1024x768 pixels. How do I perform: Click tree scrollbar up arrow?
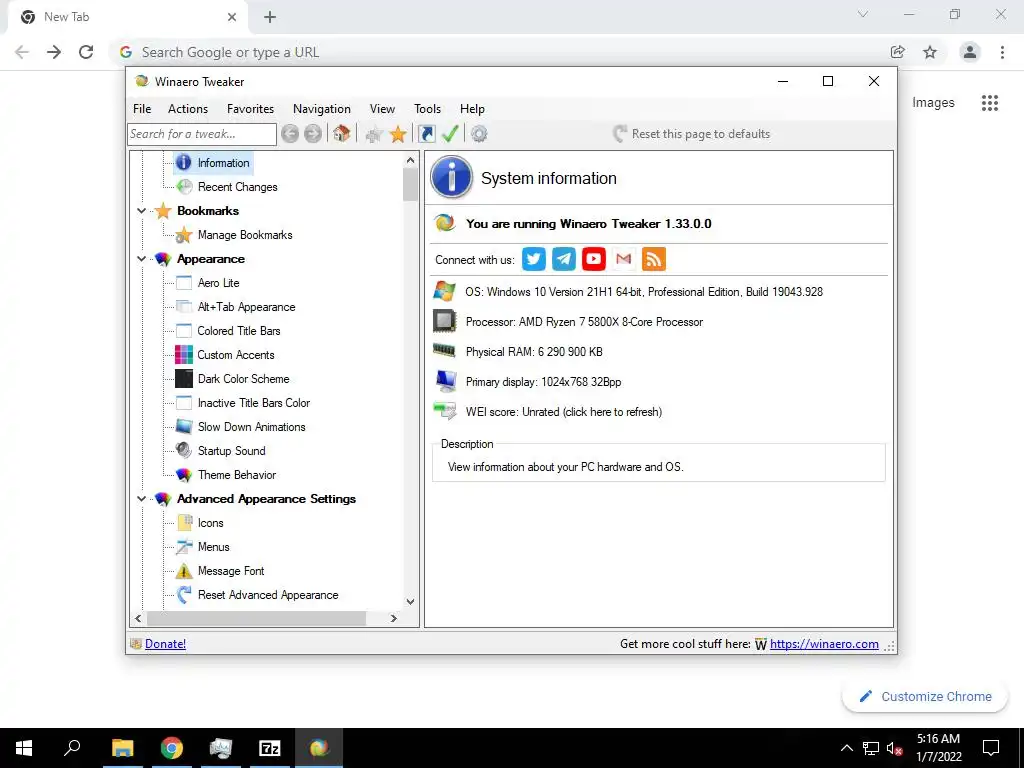(x=410, y=160)
